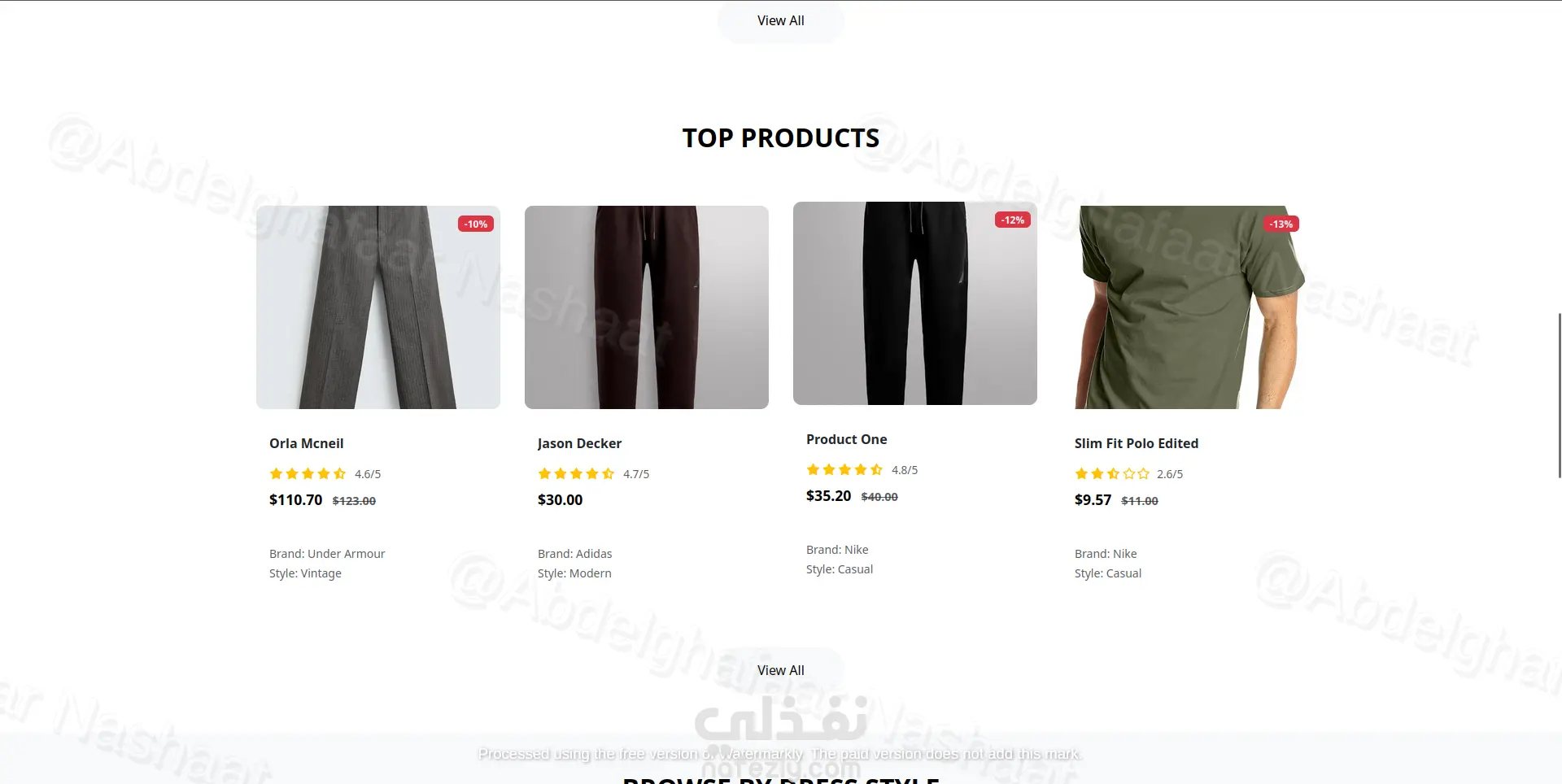Open the Slim Fit Polo Edited title
This screenshot has width=1562, height=784.
(x=1137, y=443)
